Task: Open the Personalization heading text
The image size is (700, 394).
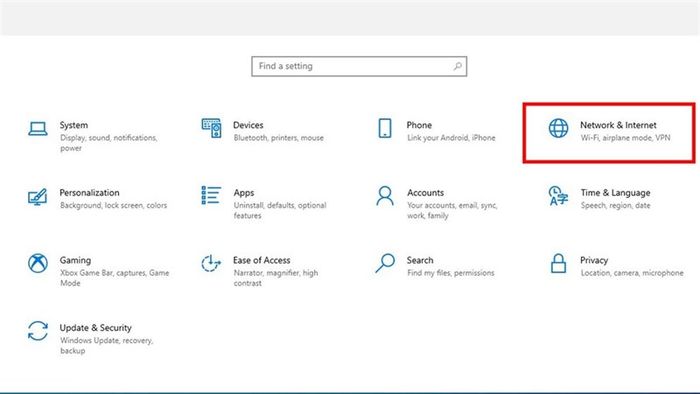Action: (89, 193)
